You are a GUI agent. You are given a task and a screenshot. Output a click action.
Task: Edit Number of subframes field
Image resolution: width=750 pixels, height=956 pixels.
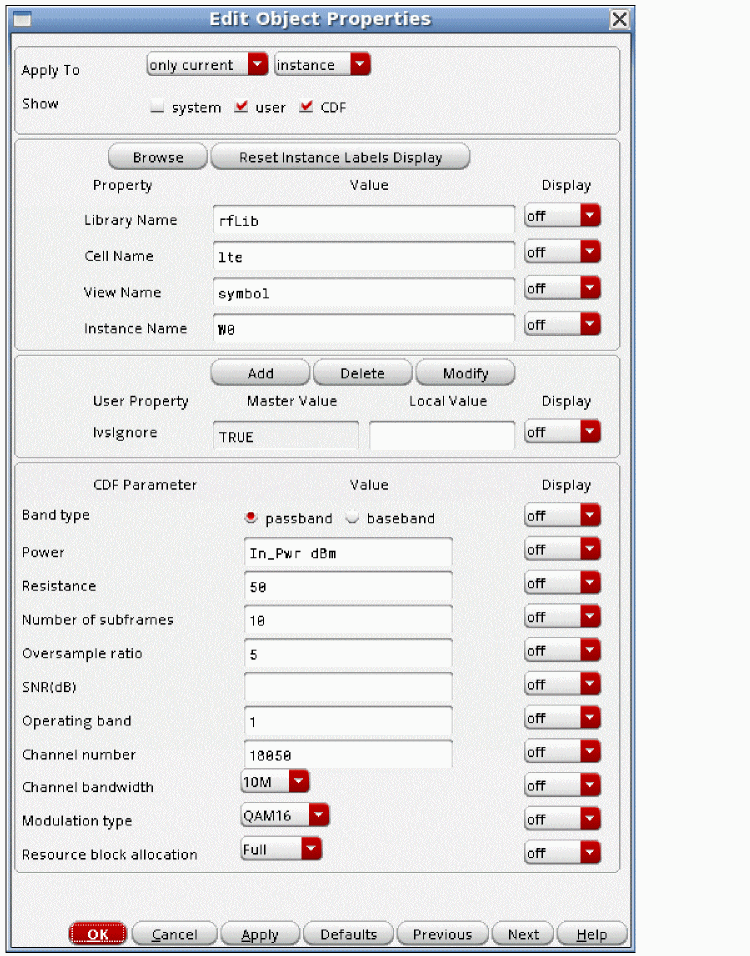click(348, 620)
